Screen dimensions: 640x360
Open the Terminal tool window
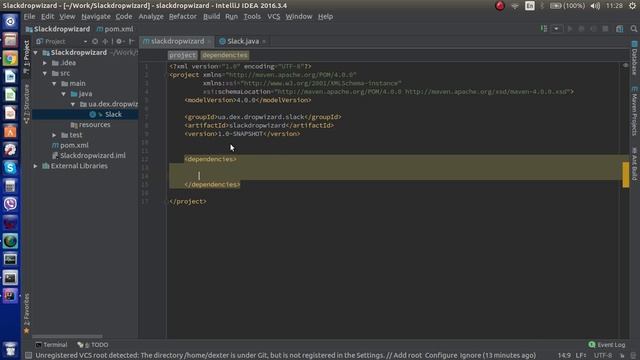(51, 345)
